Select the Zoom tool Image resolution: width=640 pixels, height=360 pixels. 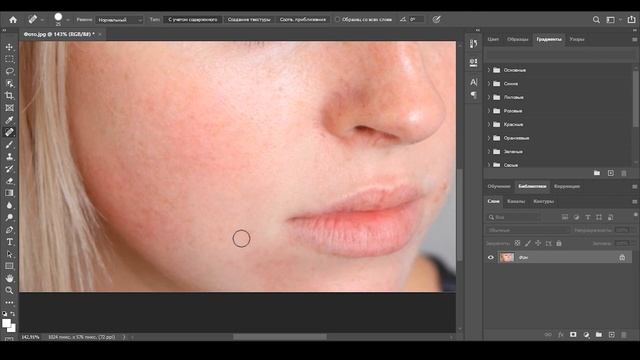[x=9, y=291]
